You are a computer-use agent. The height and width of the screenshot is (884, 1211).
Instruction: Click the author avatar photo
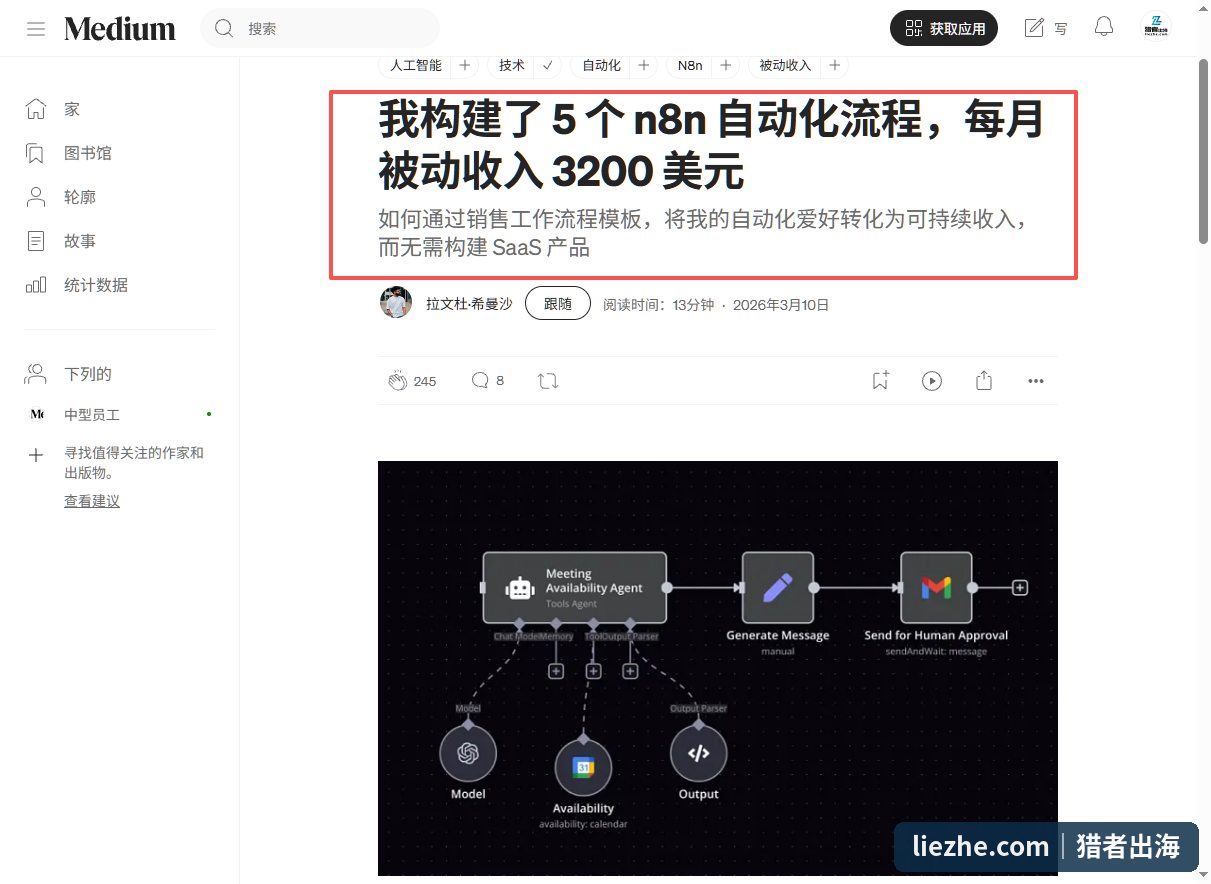(396, 303)
